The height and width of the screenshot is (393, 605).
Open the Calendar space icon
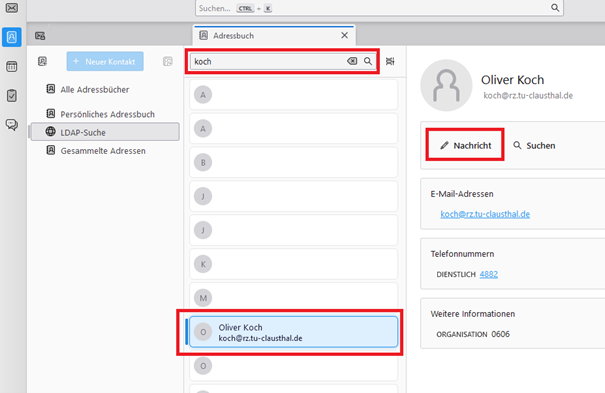pos(12,66)
